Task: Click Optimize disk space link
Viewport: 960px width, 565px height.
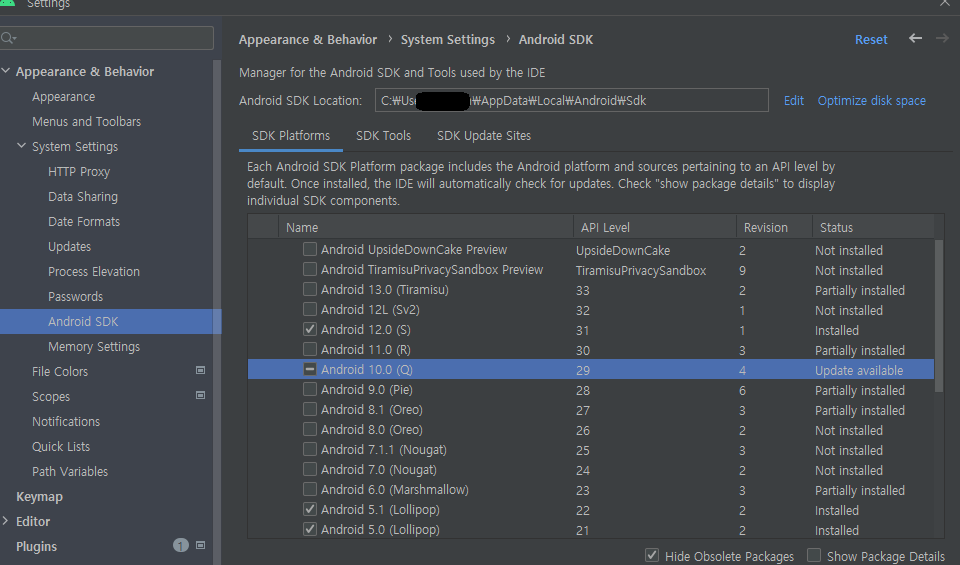Action: pos(871,100)
